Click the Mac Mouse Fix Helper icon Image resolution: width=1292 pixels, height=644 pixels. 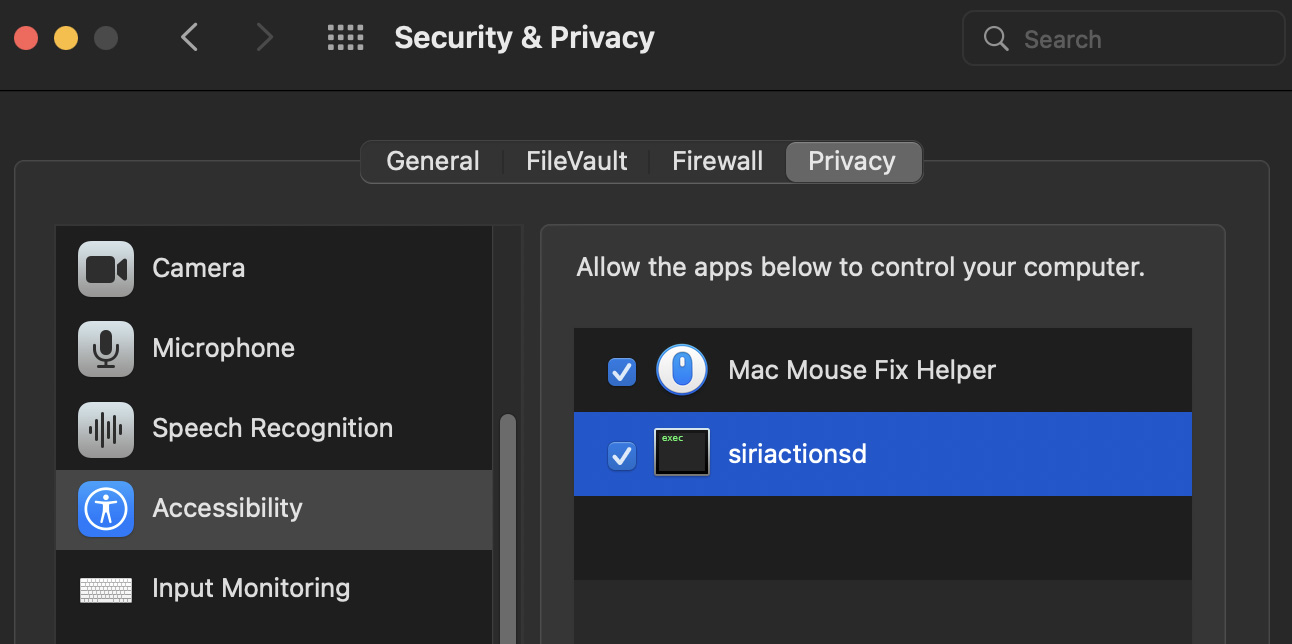pyautogui.click(x=682, y=371)
